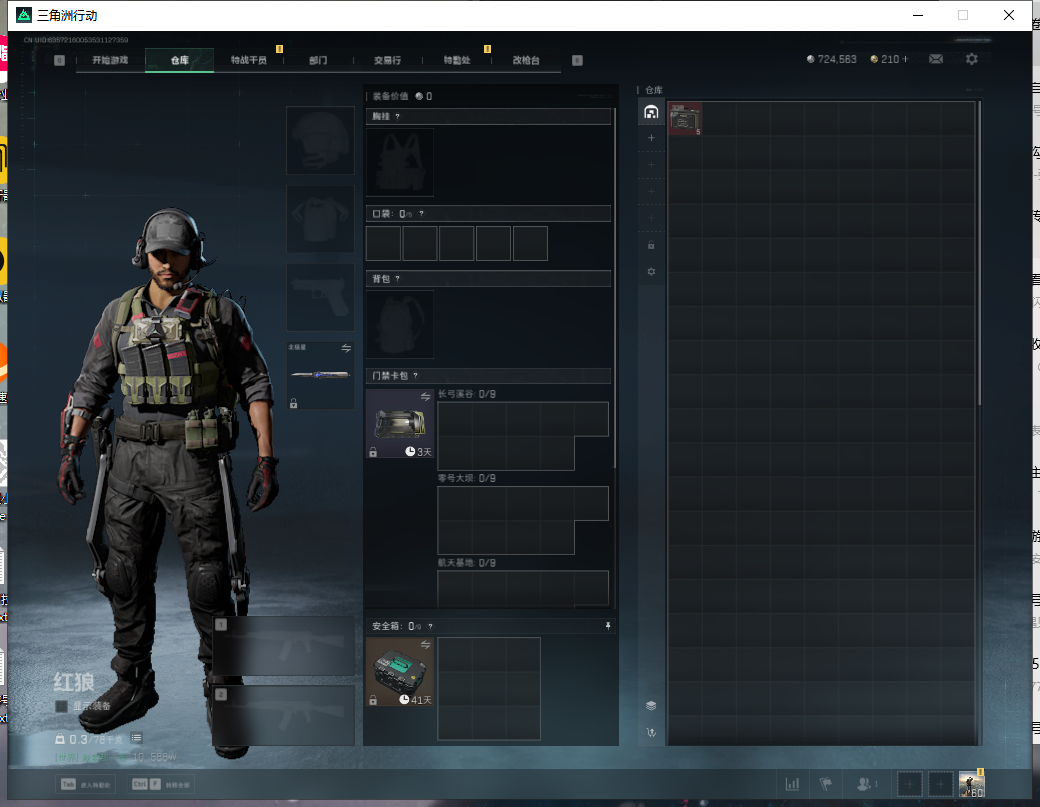The height and width of the screenshot is (807, 1040).
Task: Show help for 门禁卡包 keycard pack
Action: tap(416, 375)
